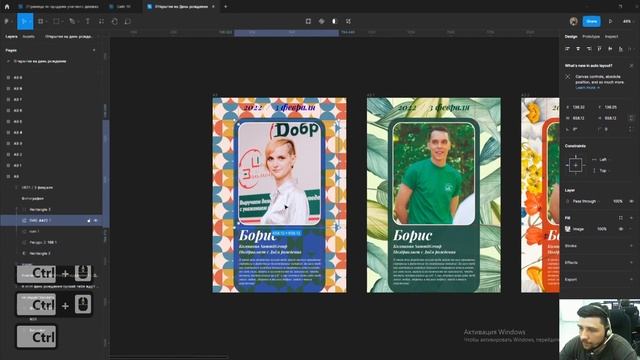Screen dimensions: 640x360
Task: Select the Move tool
Action: point(25,21)
